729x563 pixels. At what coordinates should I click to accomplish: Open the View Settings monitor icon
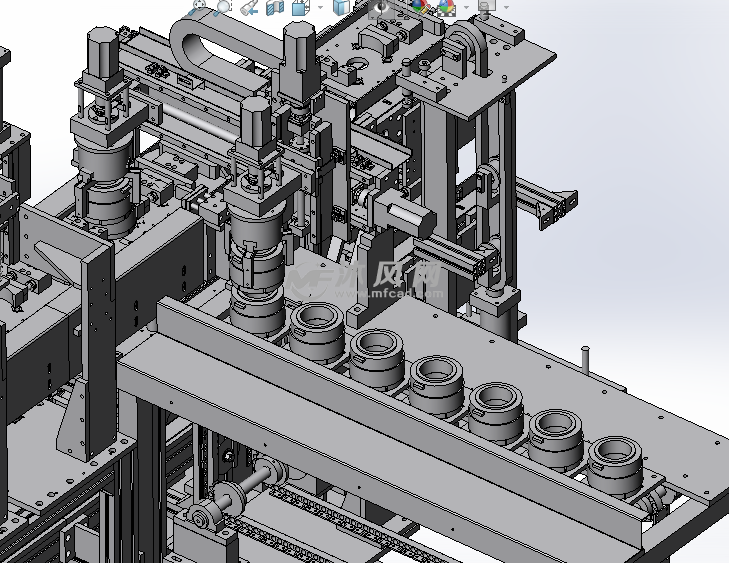pos(486,6)
